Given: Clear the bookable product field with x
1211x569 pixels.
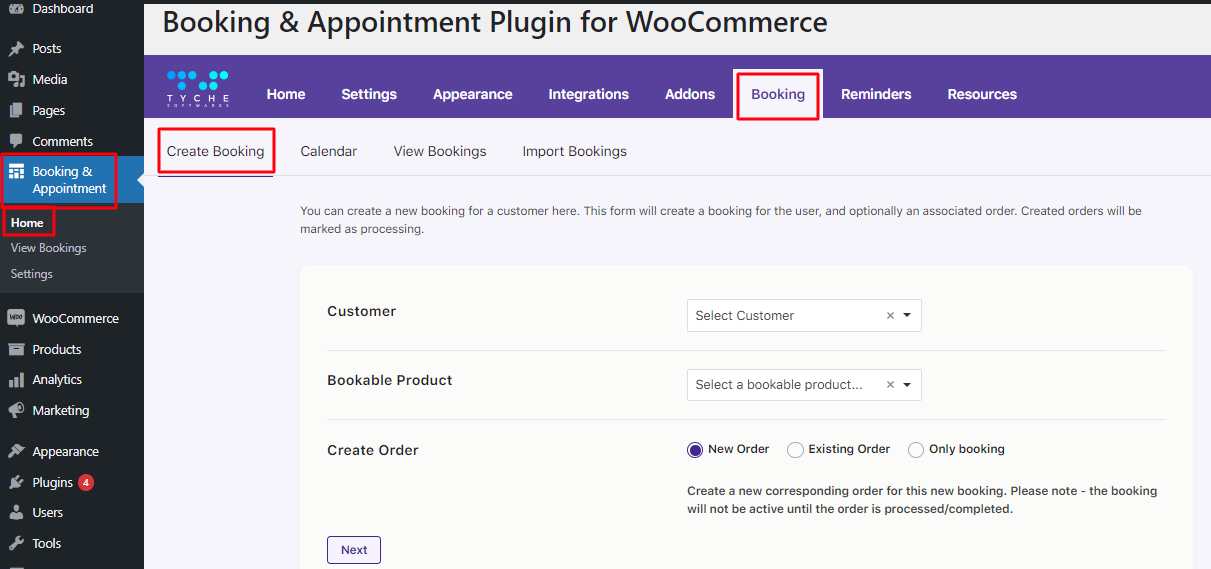Looking at the screenshot, I should point(890,385).
